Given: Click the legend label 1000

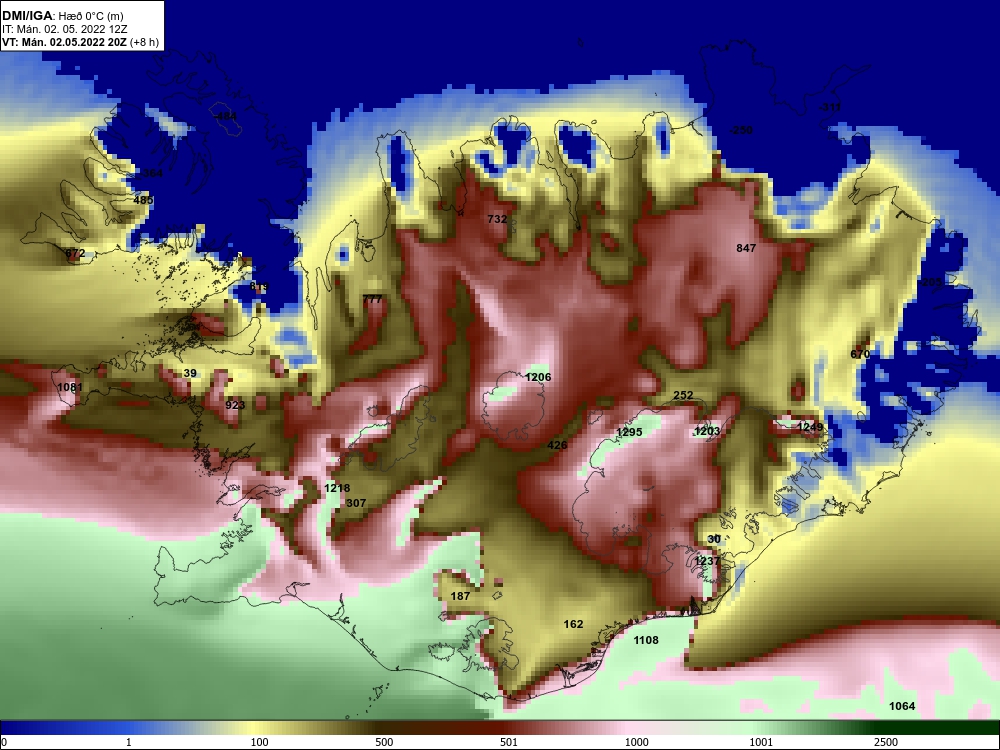Looking at the screenshot, I should tap(636, 742).
